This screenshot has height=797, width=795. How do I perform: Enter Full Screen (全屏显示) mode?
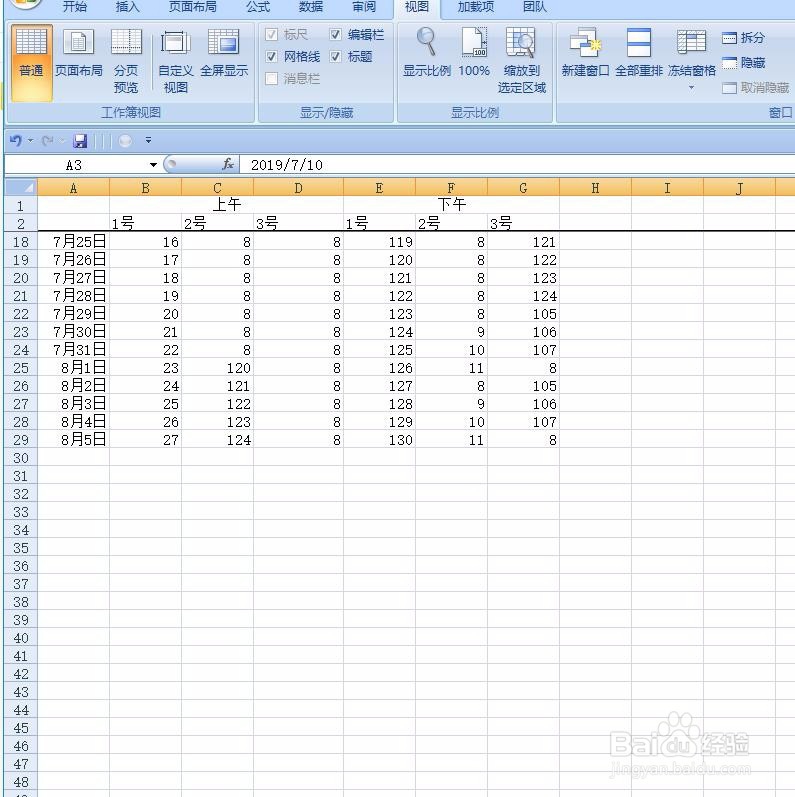click(x=224, y=53)
